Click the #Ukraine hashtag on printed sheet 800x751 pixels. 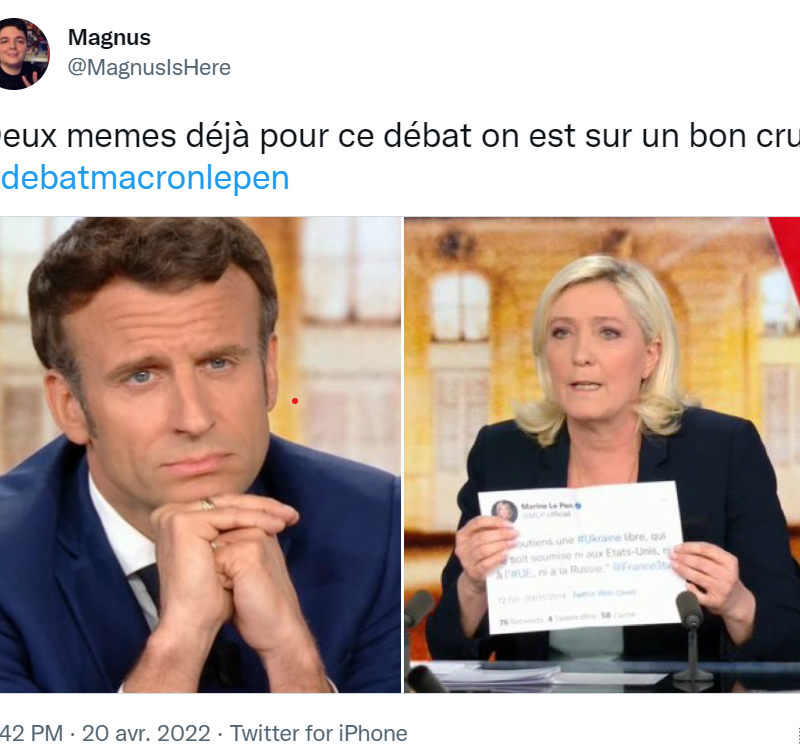click(598, 538)
